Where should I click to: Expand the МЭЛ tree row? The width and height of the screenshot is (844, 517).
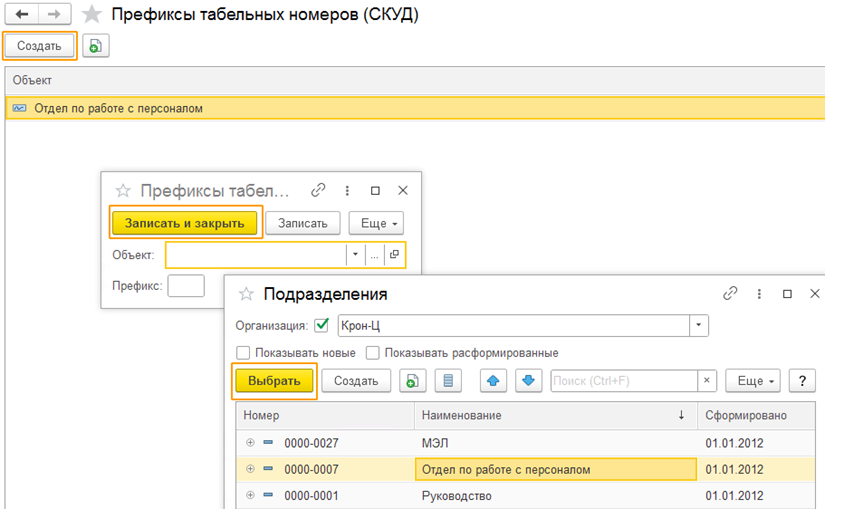249,442
